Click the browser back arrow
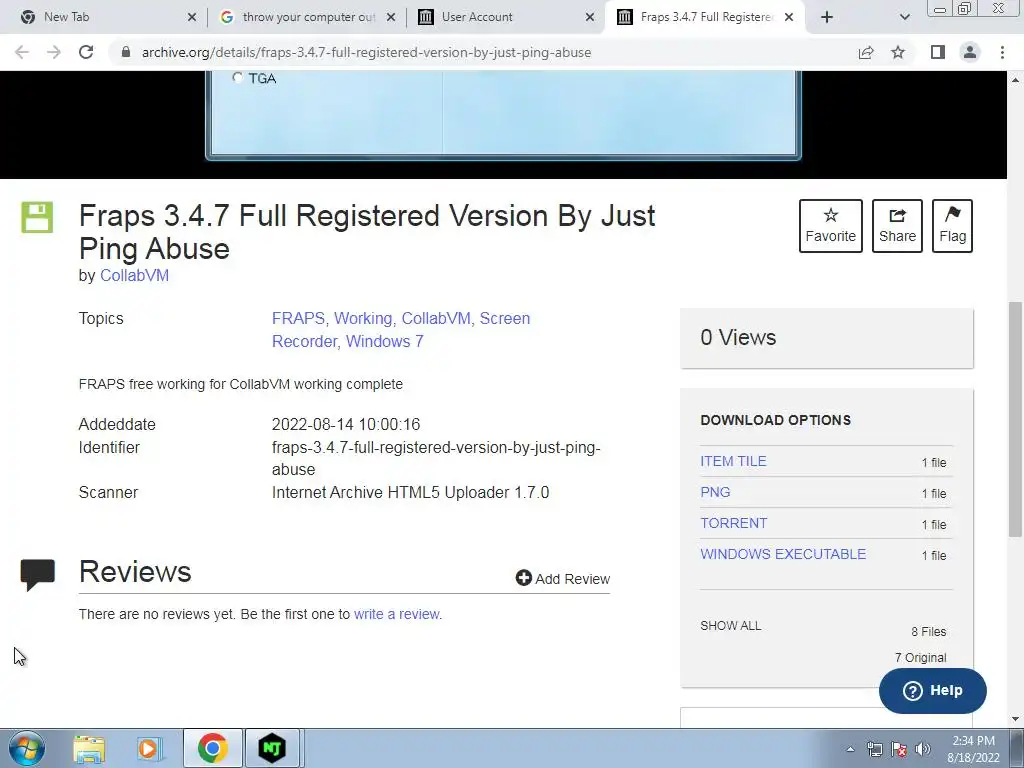The width and height of the screenshot is (1024, 768). pyautogui.click(x=22, y=52)
